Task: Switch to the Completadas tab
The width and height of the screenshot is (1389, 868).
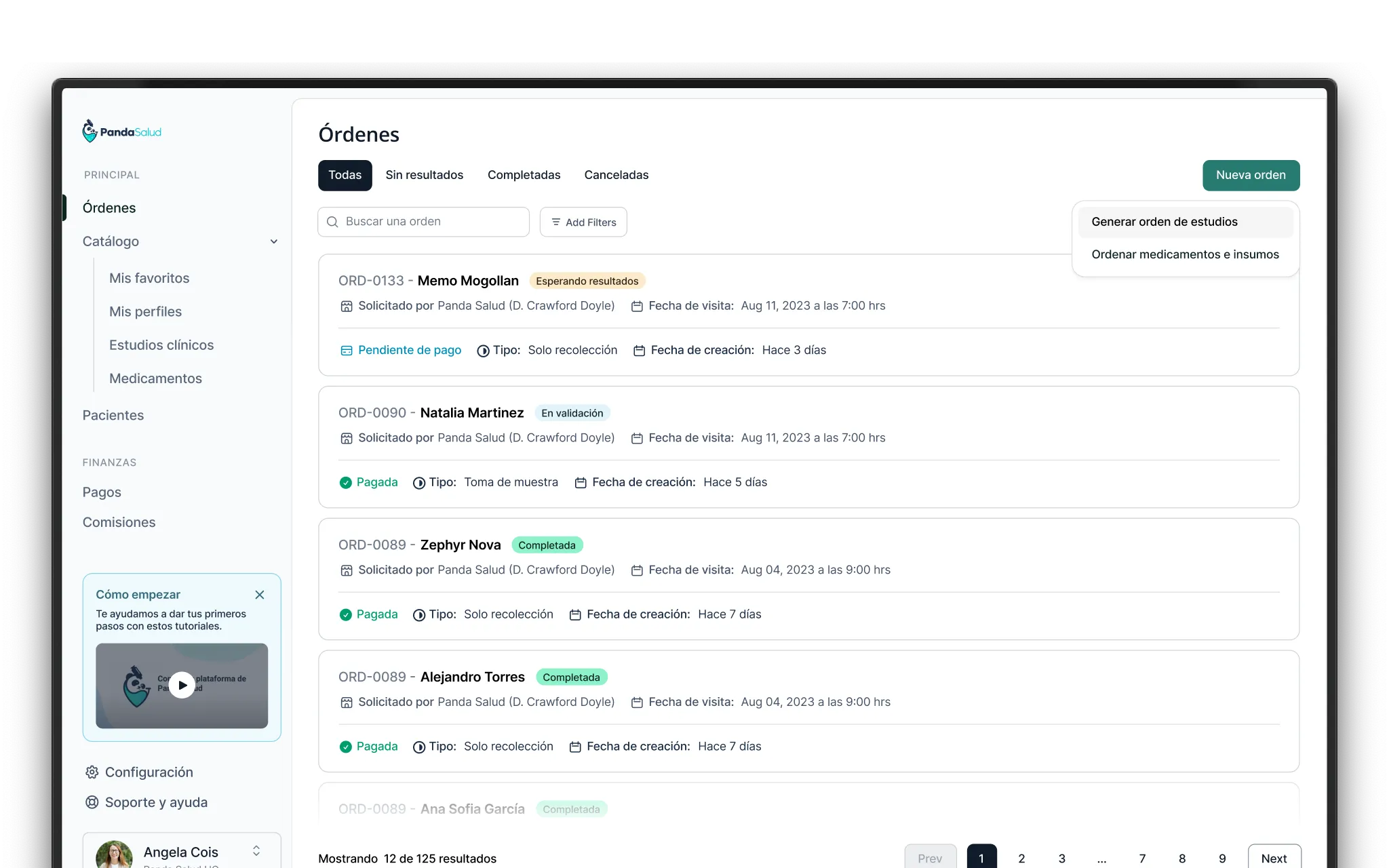Action: point(524,175)
